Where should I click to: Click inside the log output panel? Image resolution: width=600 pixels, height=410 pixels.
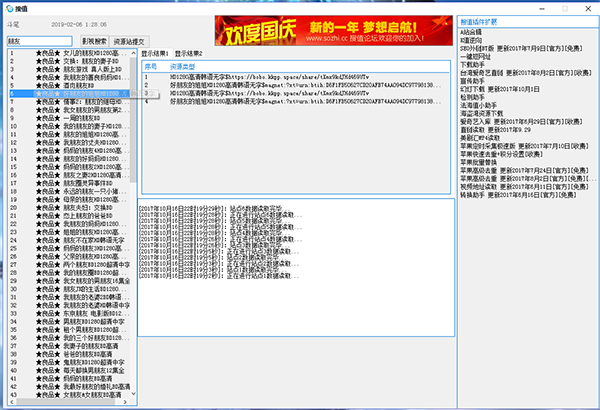(296, 268)
